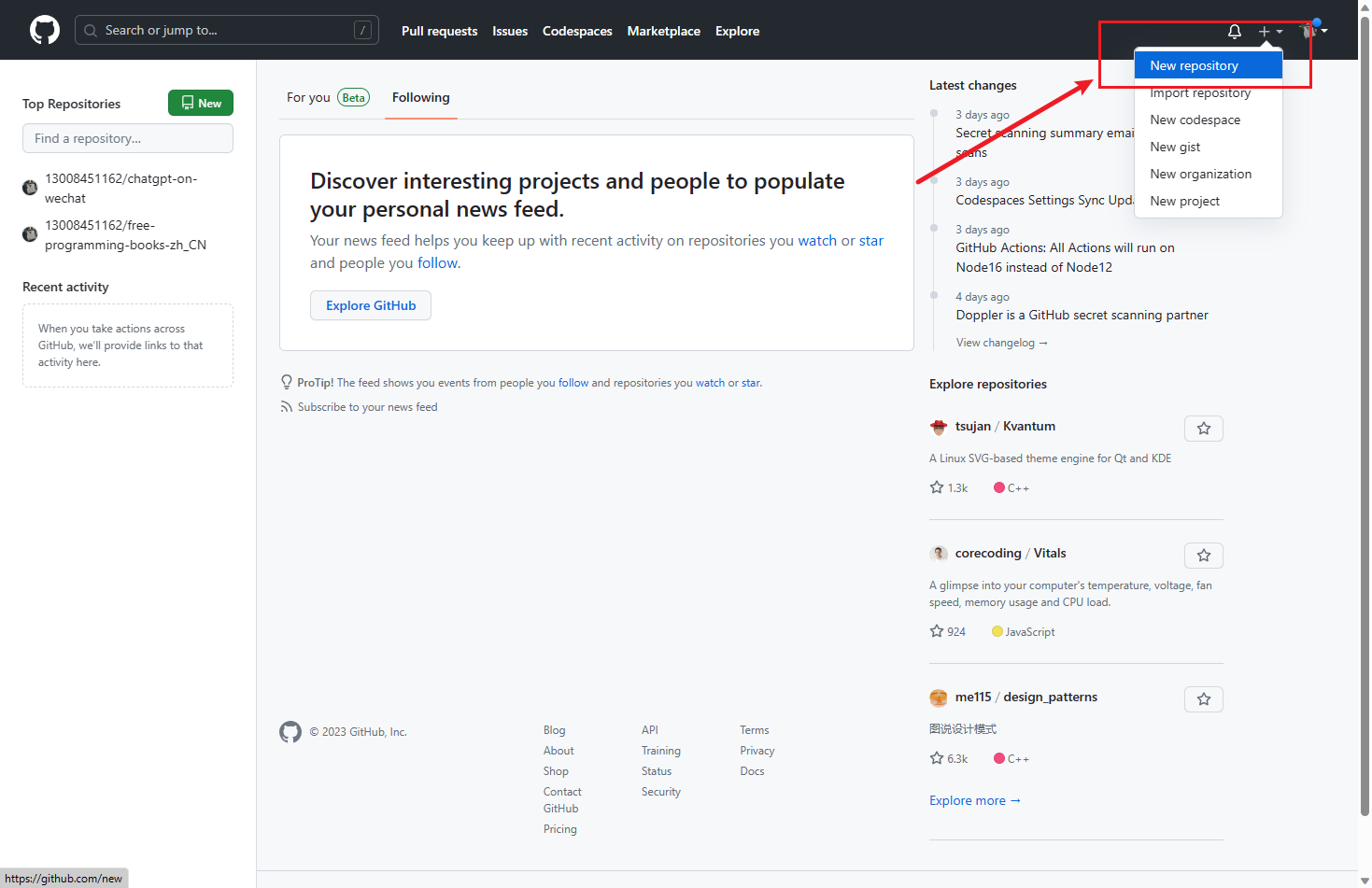The image size is (1372, 888).
Task: Click corecoding avatar icon
Action: click(939, 554)
